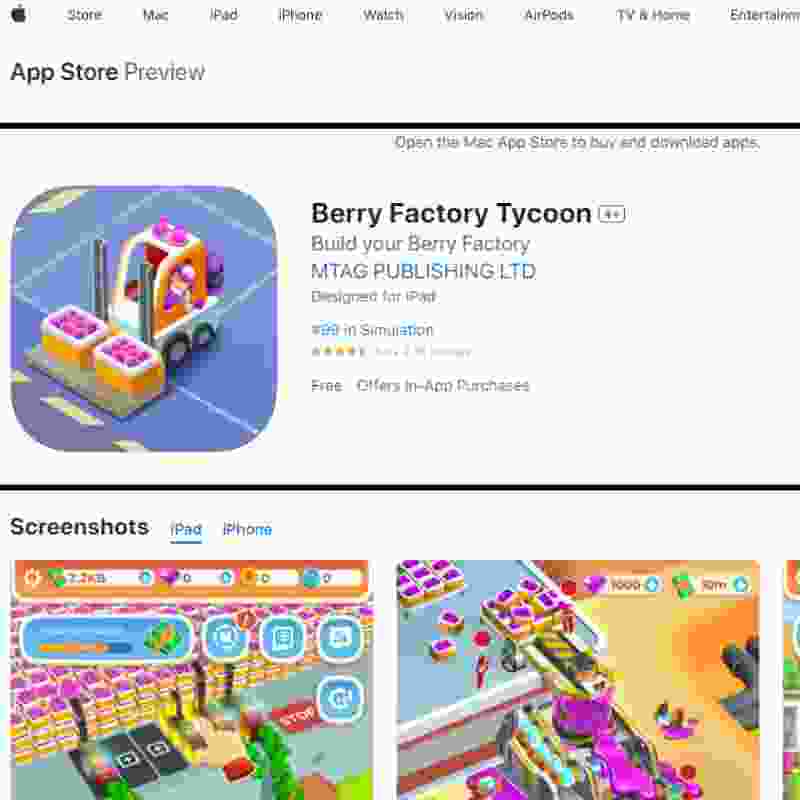800x800 pixels.
Task: Click the Apple logo icon
Action: (19, 14)
